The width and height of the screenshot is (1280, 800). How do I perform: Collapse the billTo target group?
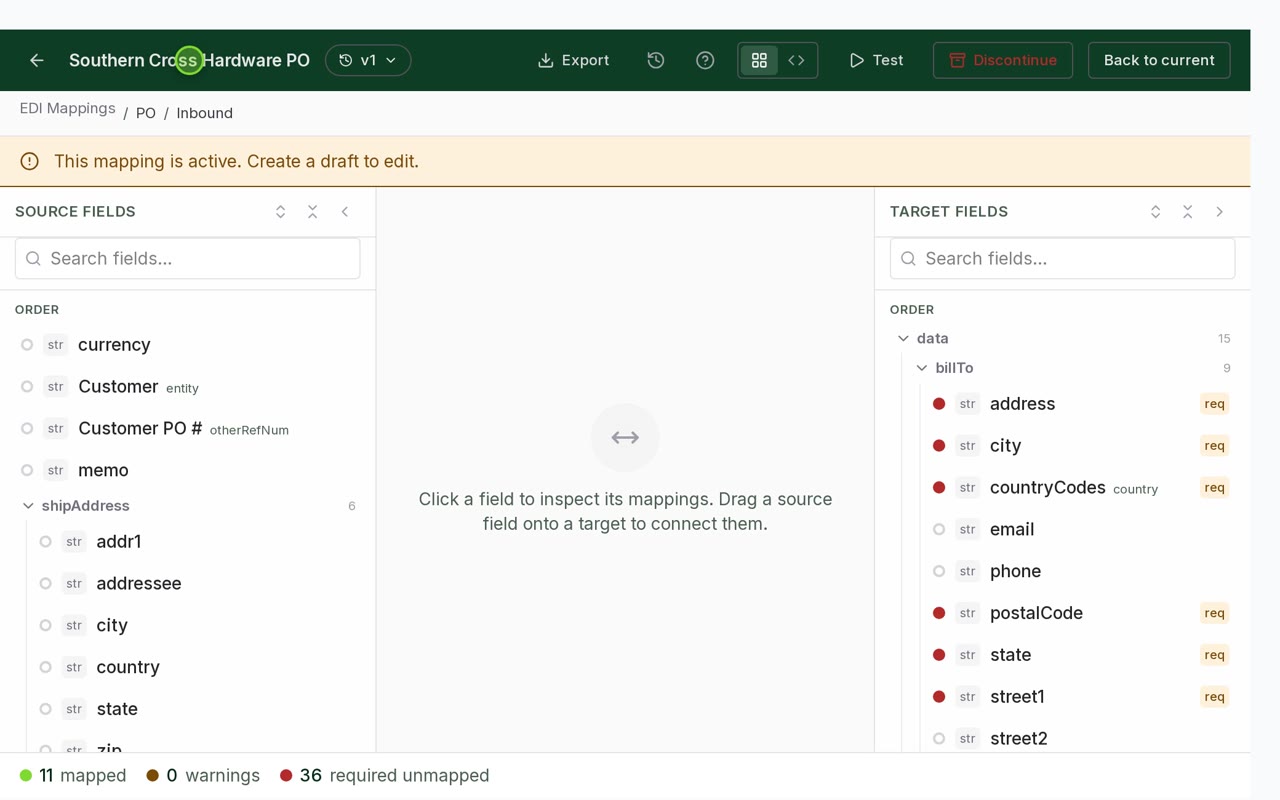[x=922, y=368]
